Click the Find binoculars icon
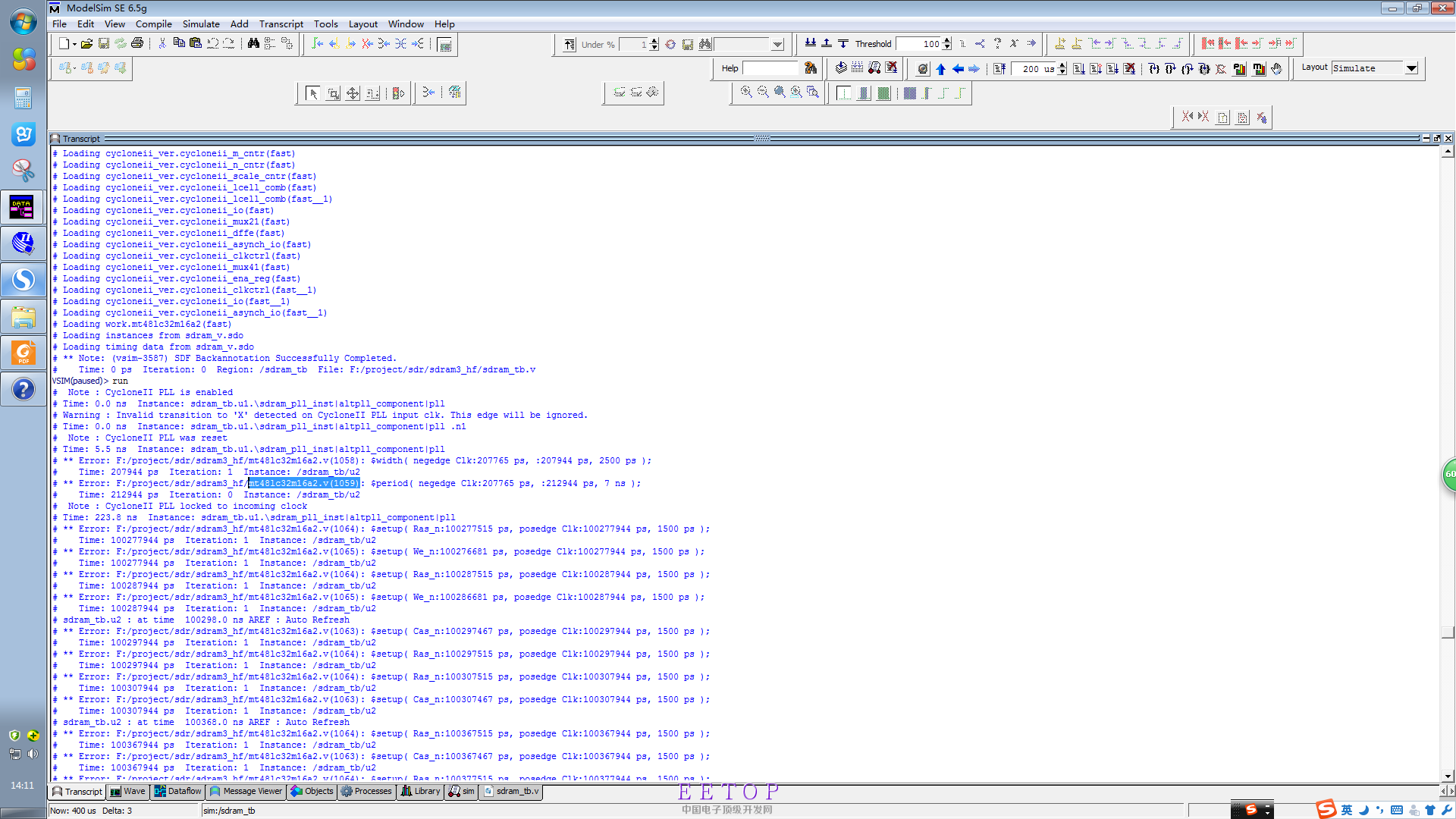The image size is (1456, 819). tap(253, 44)
